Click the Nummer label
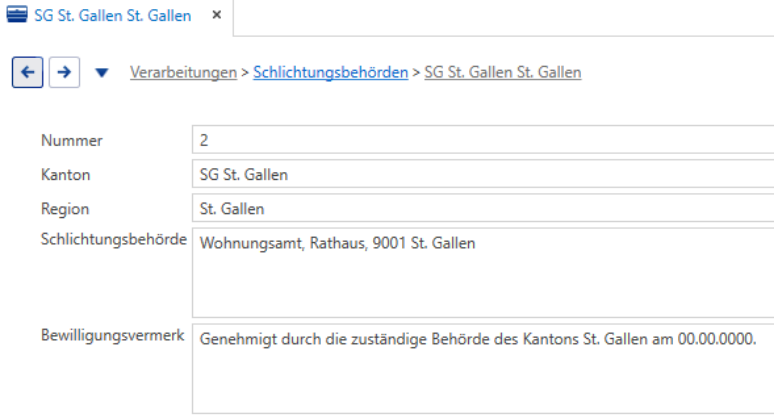The image size is (774, 418). click(72, 141)
